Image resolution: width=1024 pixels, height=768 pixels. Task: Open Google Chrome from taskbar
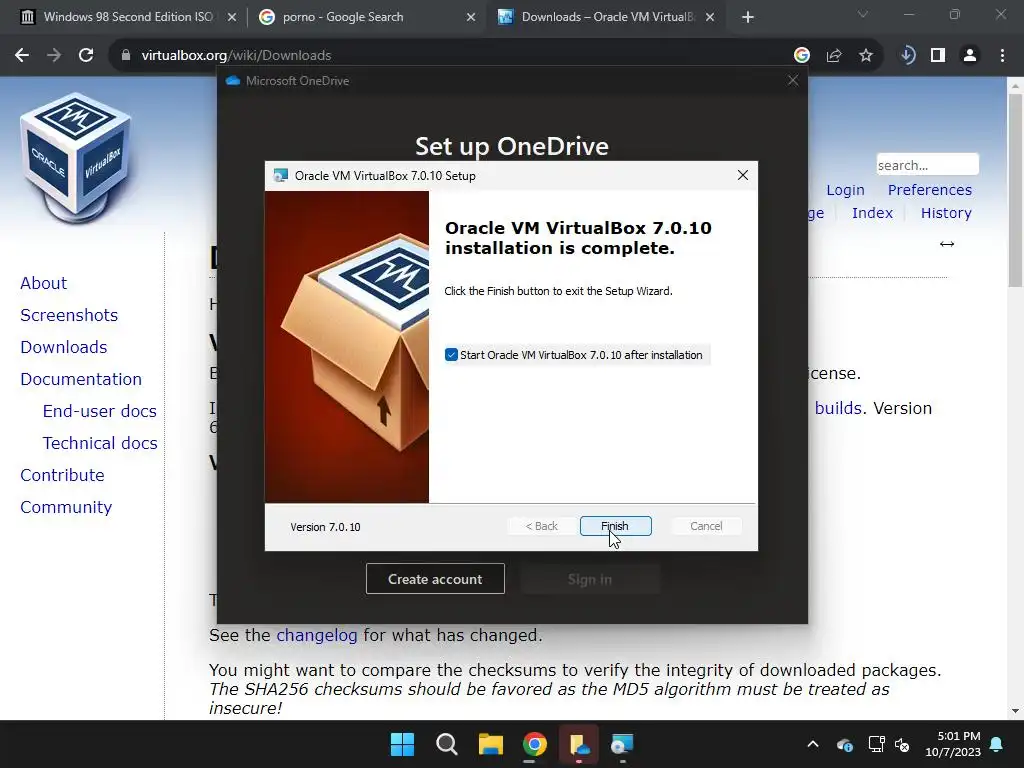point(535,744)
